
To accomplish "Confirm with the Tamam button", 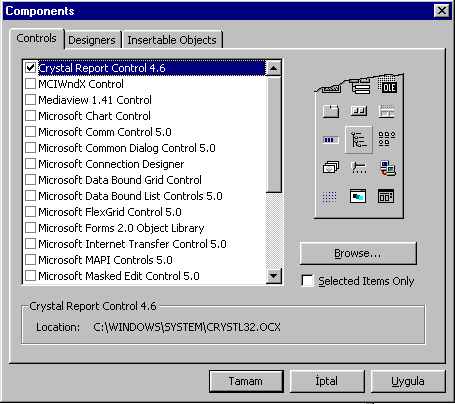I will (246, 381).
